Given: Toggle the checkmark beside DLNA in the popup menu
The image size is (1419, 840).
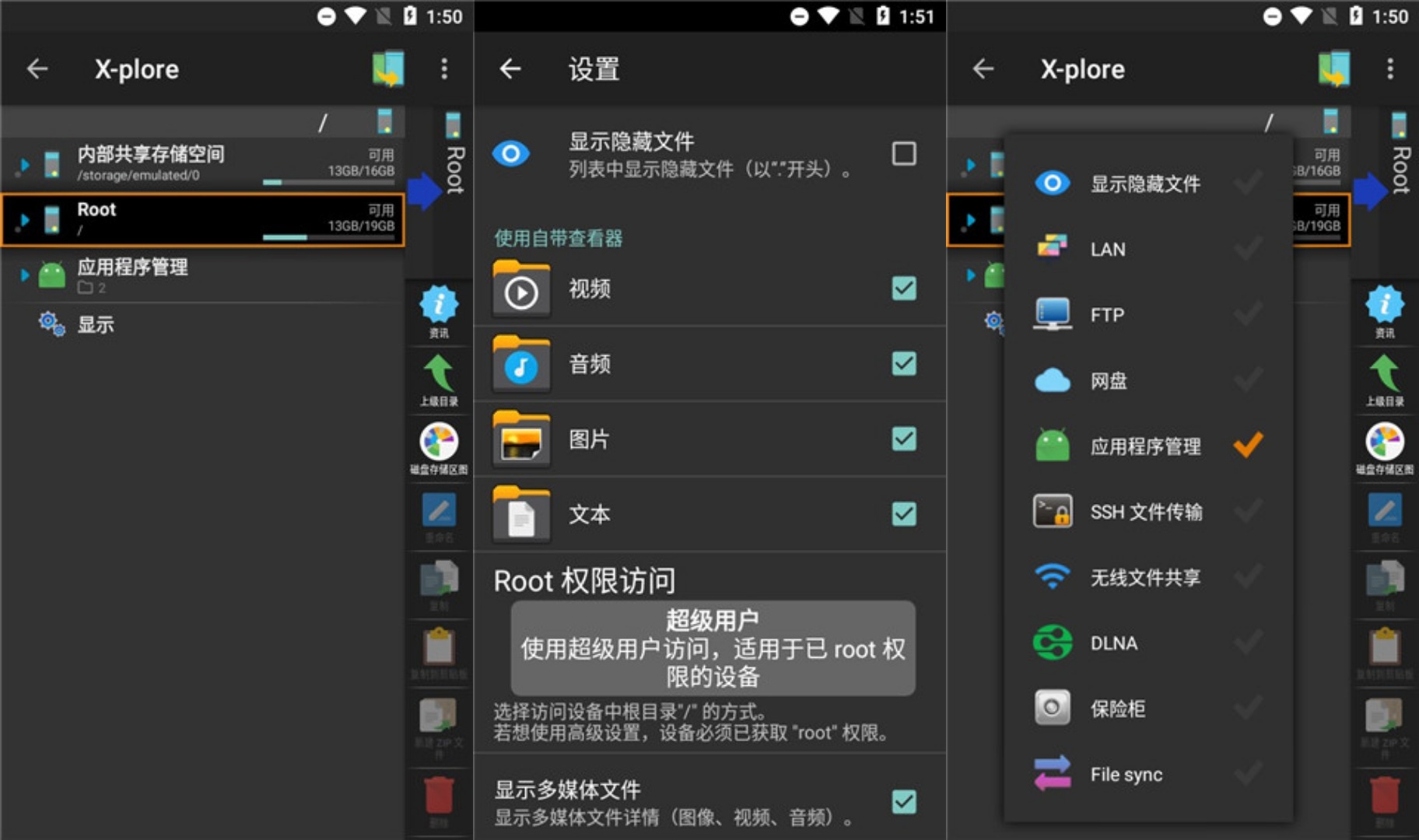Looking at the screenshot, I should 1248,643.
